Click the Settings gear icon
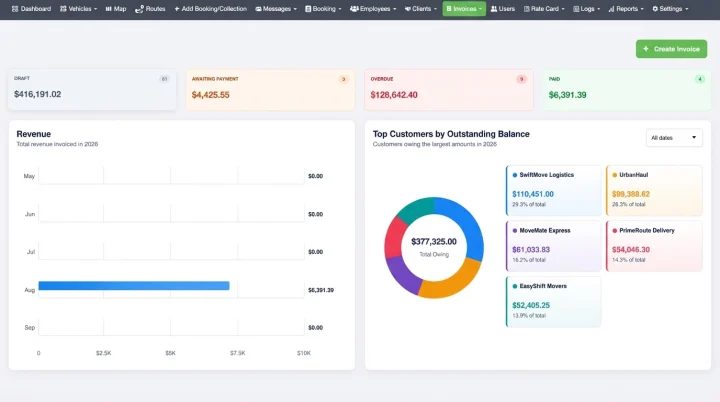 point(655,9)
